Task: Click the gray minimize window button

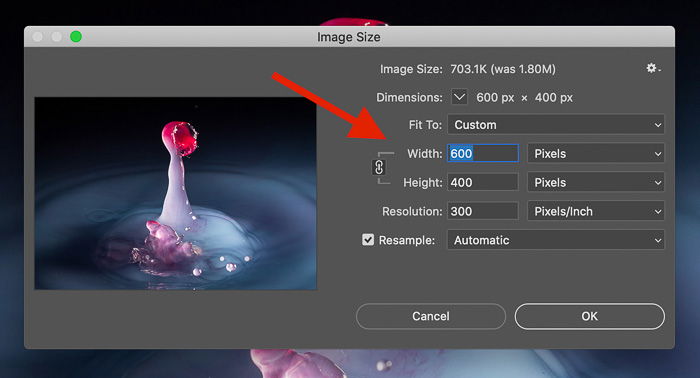Action: click(57, 37)
